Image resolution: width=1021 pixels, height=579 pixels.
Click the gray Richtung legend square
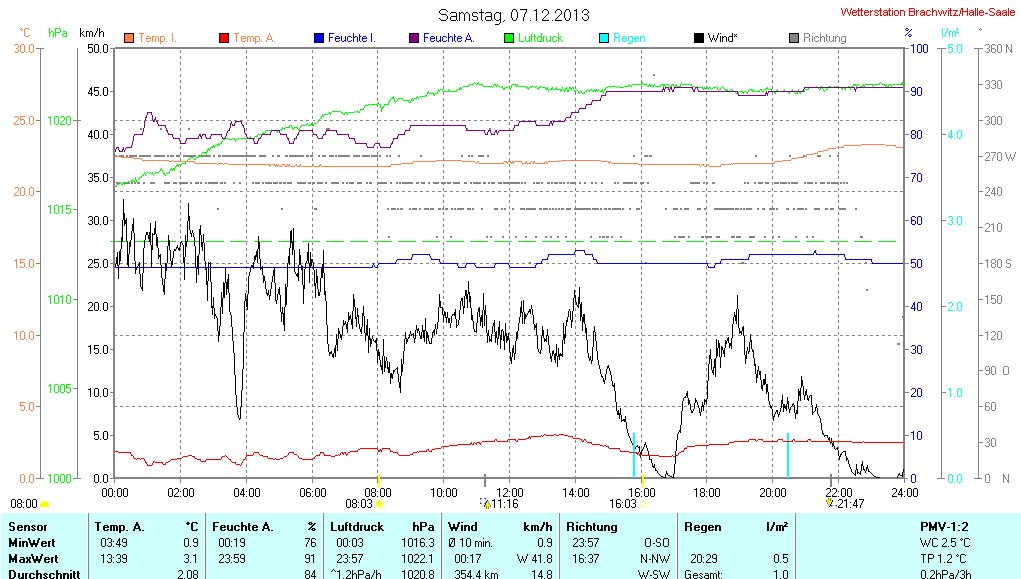tap(793, 38)
